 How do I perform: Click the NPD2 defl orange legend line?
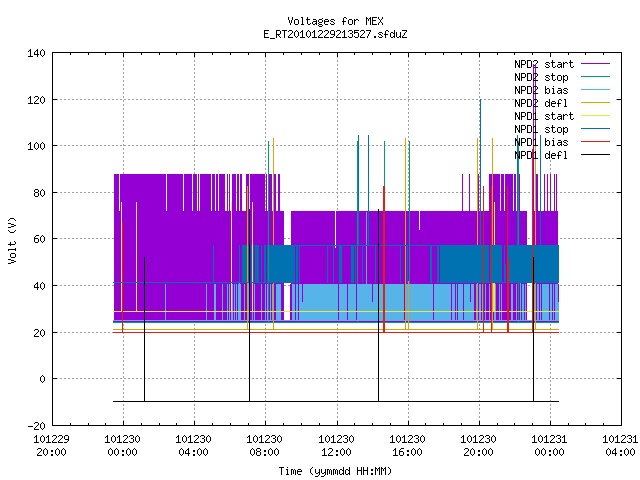pos(595,103)
